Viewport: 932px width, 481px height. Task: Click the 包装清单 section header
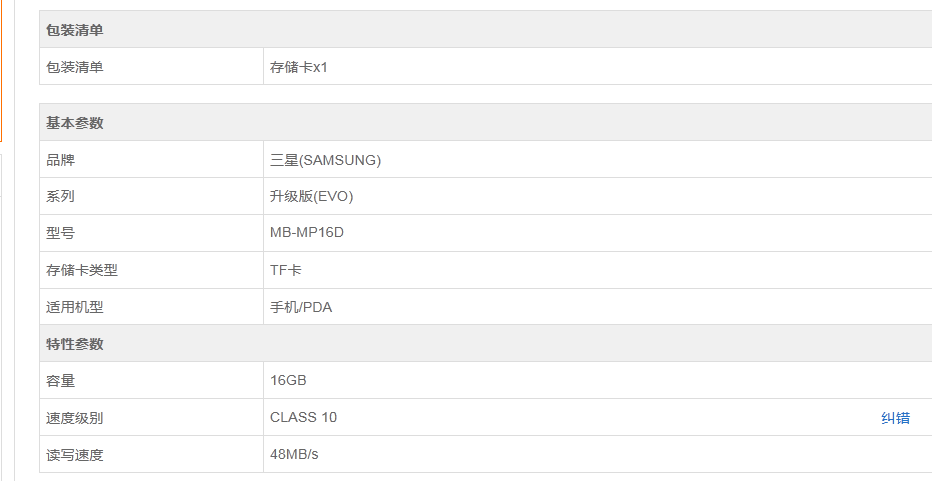[x=75, y=30]
